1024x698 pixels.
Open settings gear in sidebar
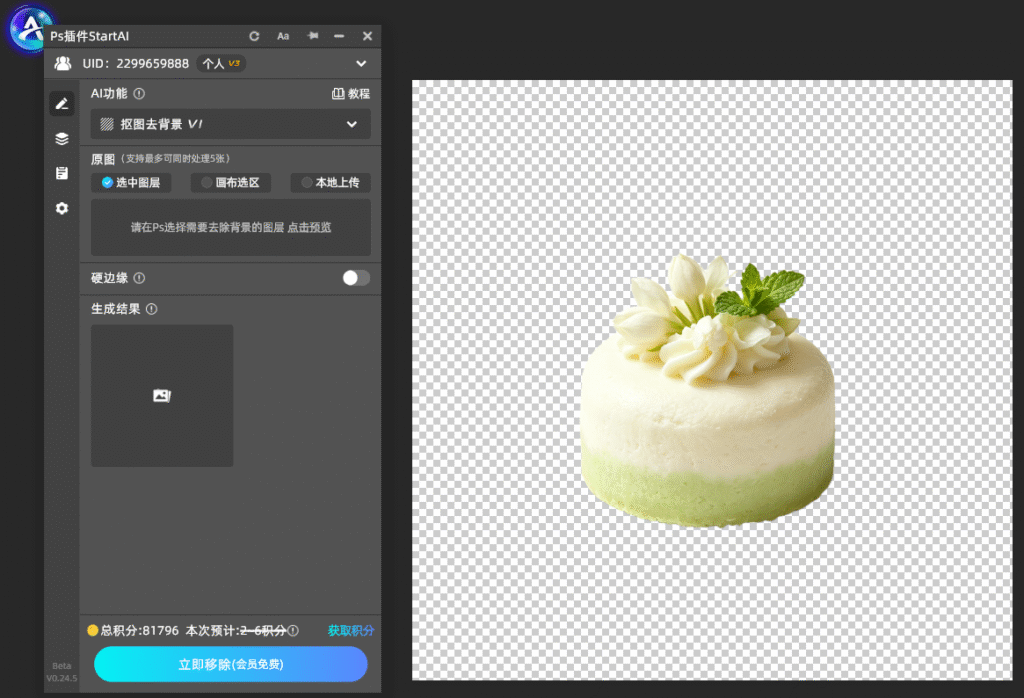pyautogui.click(x=62, y=208)
